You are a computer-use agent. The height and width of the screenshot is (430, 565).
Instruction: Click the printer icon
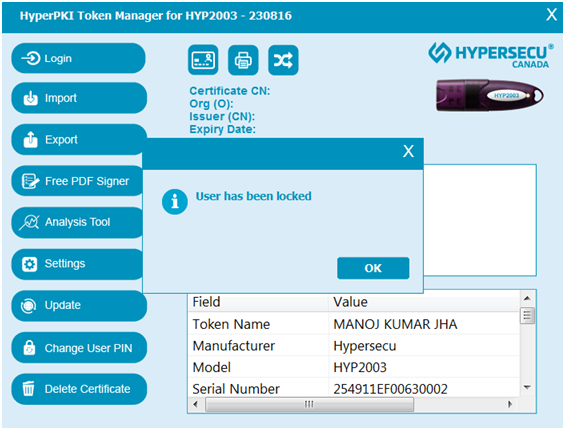(243, 60)
